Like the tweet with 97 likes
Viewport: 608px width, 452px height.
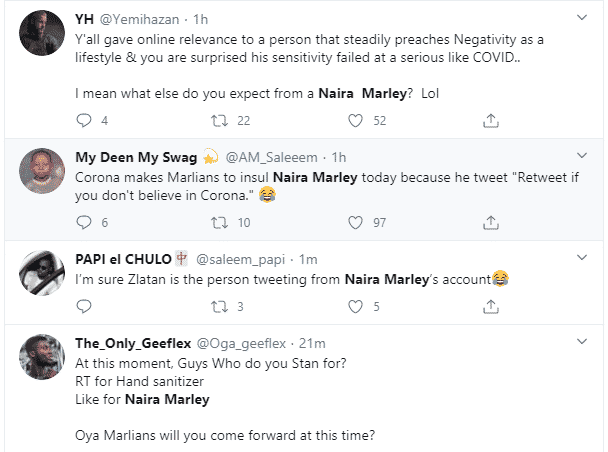point(354,222)
